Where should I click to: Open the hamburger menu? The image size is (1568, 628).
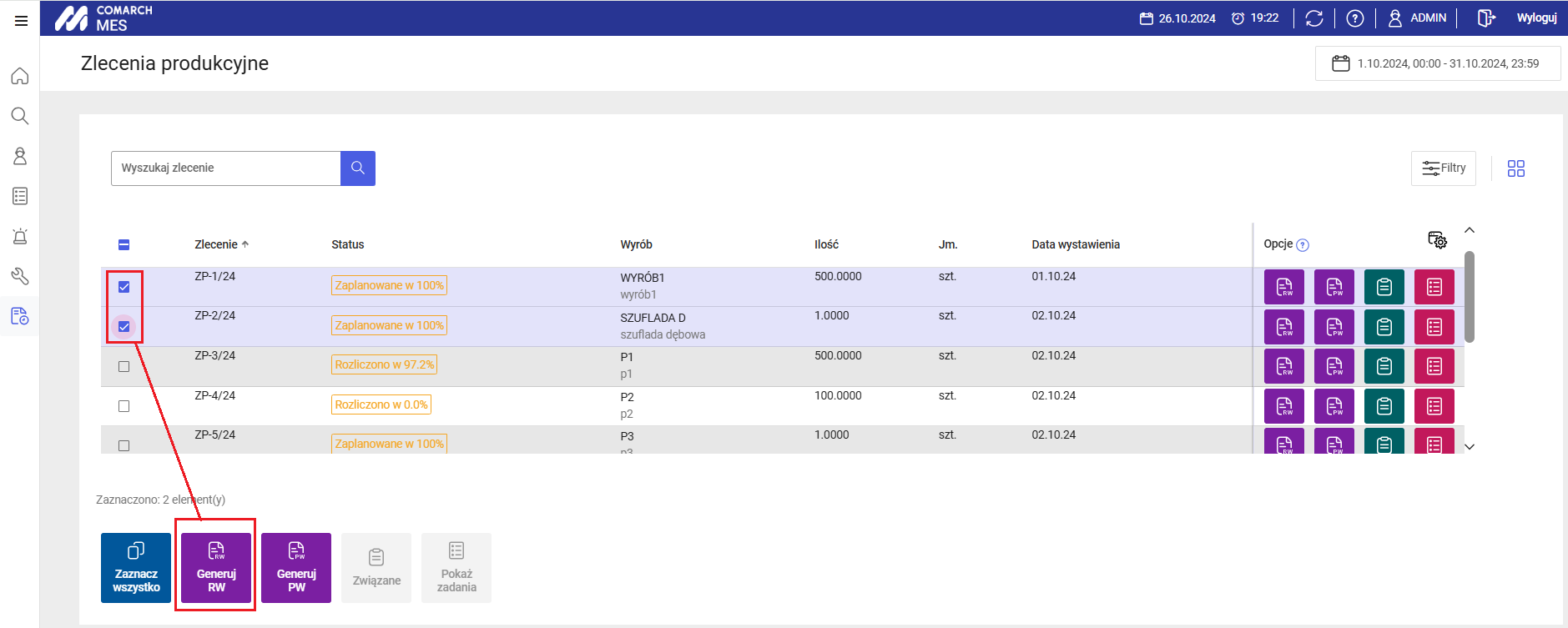tap(21, 21)
